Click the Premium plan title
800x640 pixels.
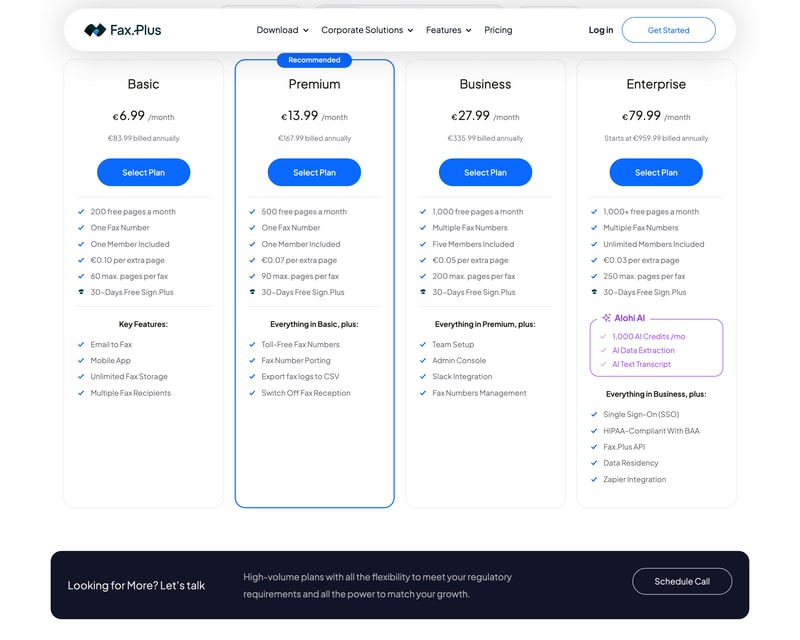(314, 84)
